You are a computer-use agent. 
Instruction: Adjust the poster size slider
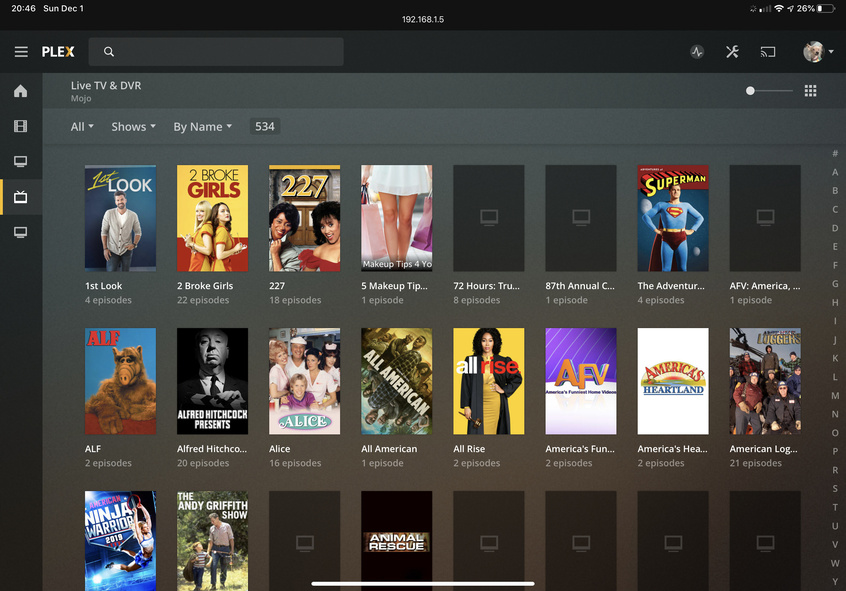pos(769,91)
